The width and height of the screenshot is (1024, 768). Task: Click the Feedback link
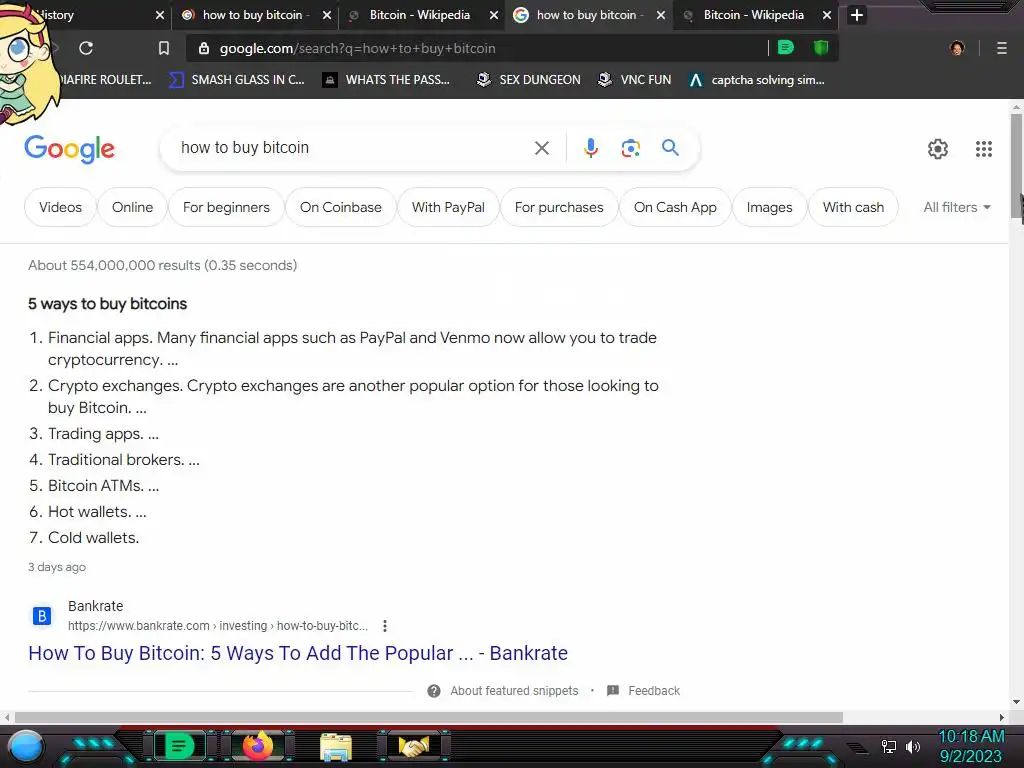click(654, 691)
